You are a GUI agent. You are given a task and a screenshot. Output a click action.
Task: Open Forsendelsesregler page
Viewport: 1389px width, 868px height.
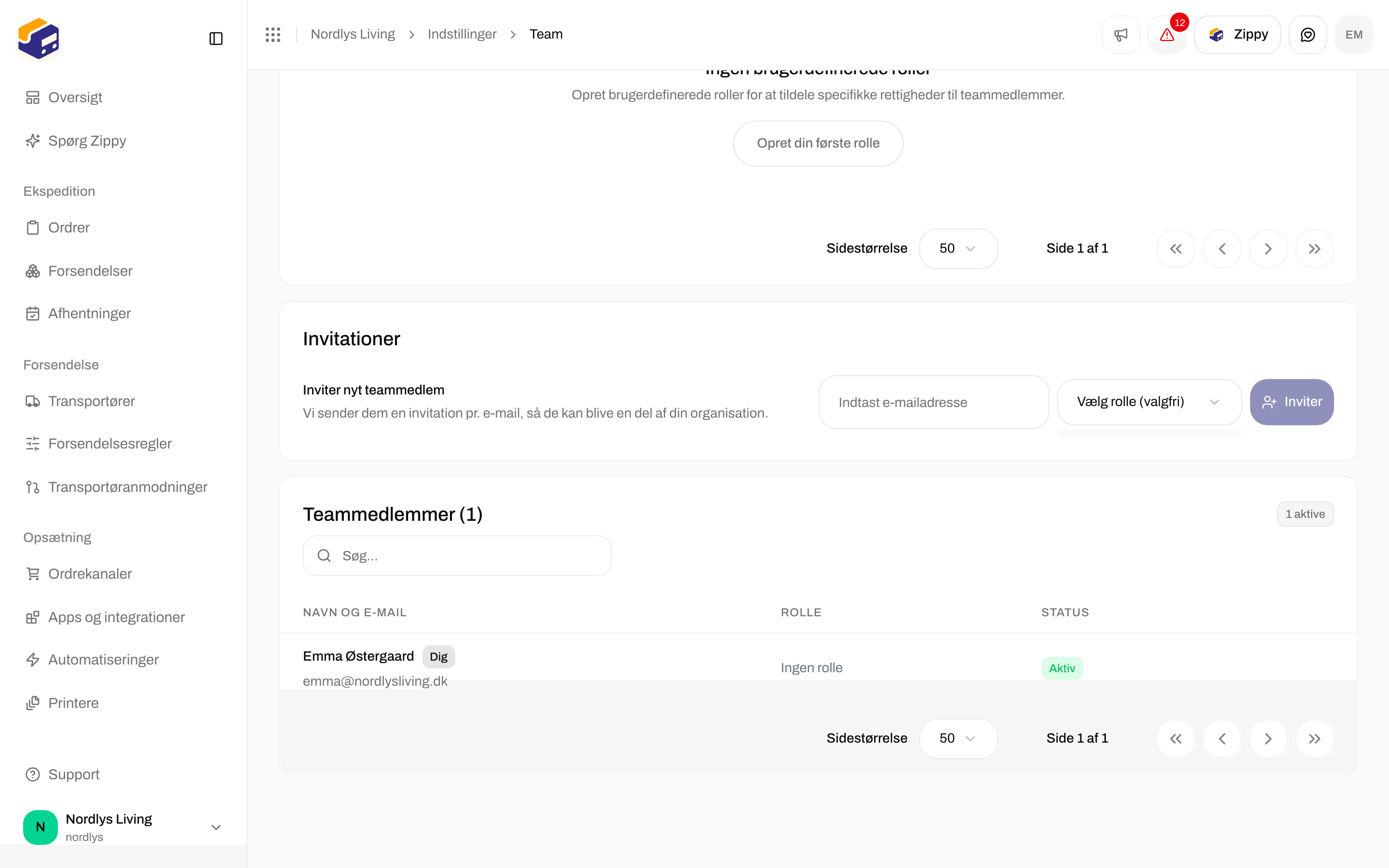tap(123, 444)
